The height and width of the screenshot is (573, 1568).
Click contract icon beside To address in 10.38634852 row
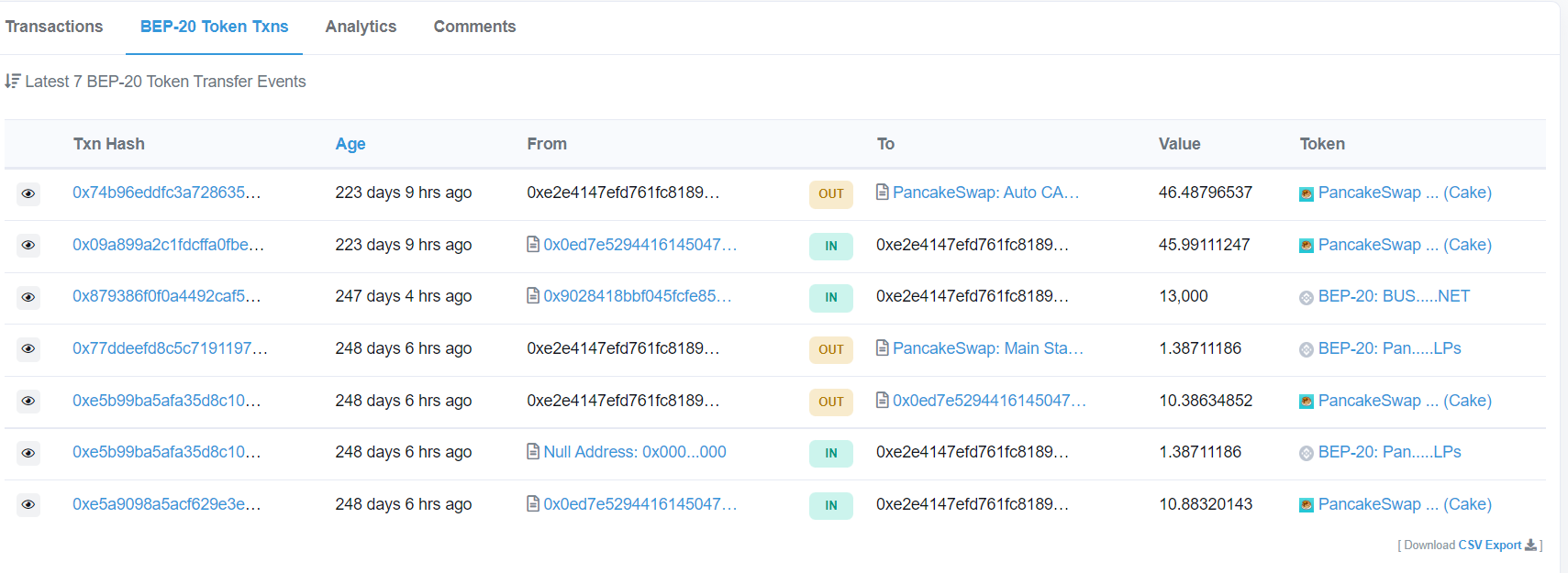tap(882, 401)
